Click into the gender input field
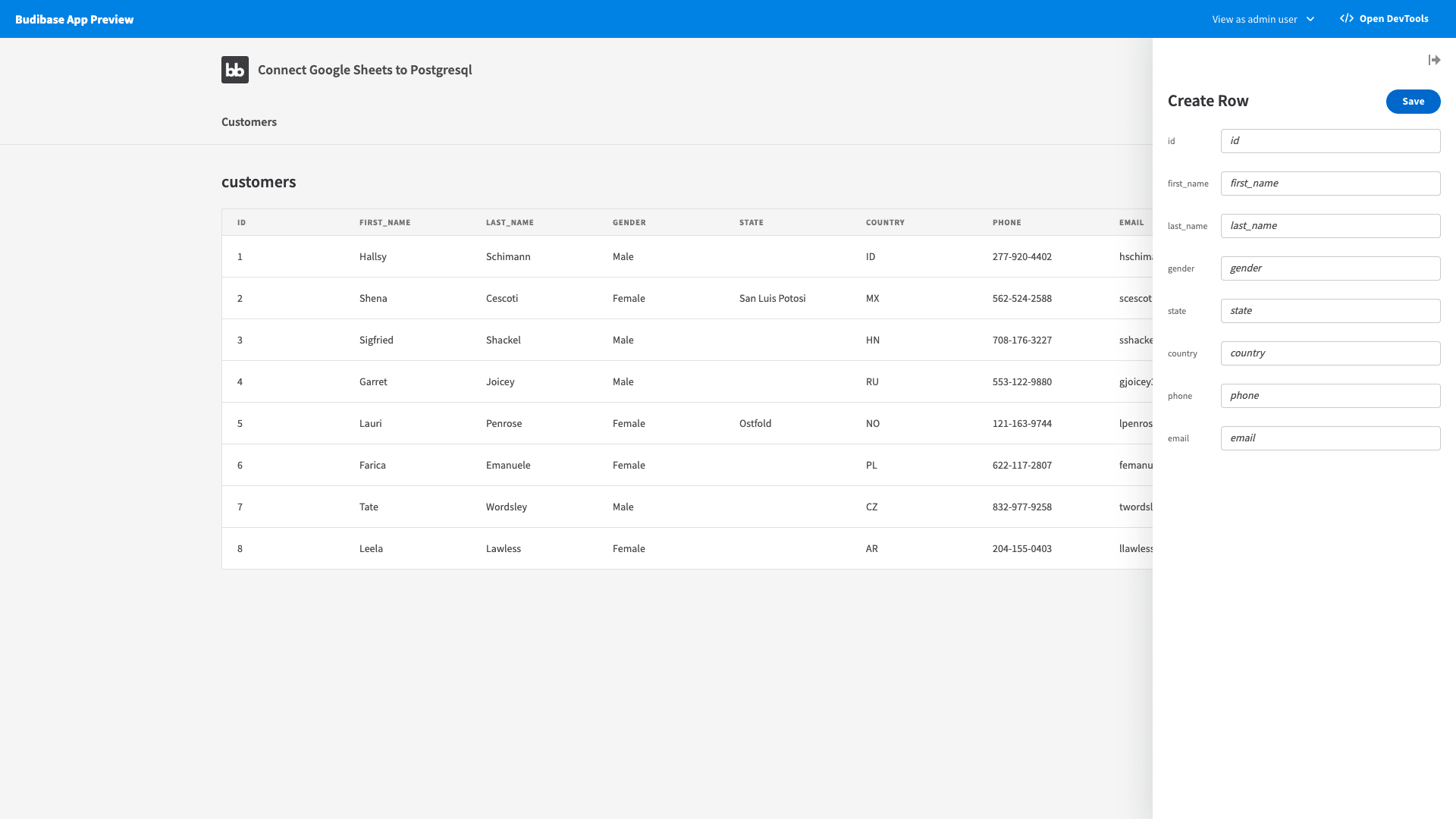Image resolution: width=1456 pixels, height=819 pixels. click(x=1330, y=268)
